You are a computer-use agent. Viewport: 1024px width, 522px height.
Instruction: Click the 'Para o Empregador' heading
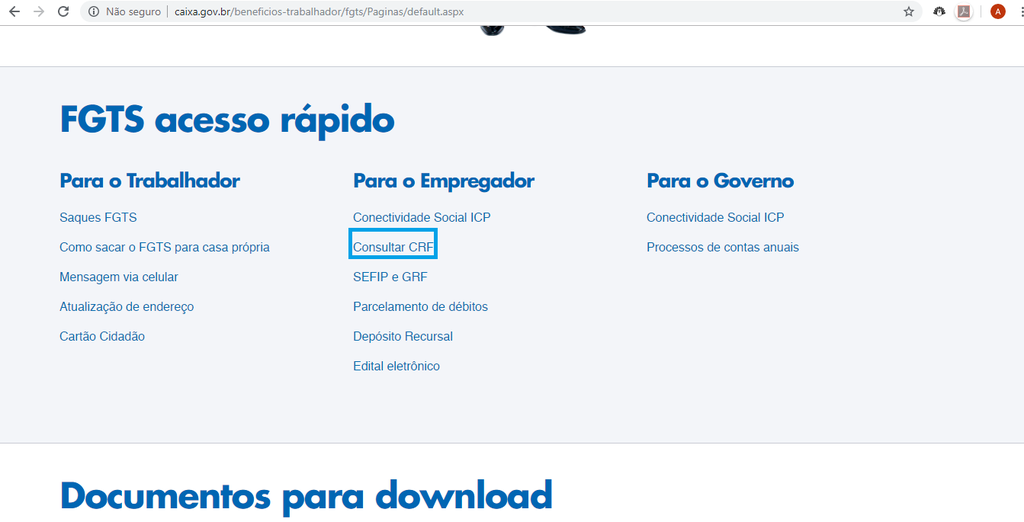(x=443, y=181)
